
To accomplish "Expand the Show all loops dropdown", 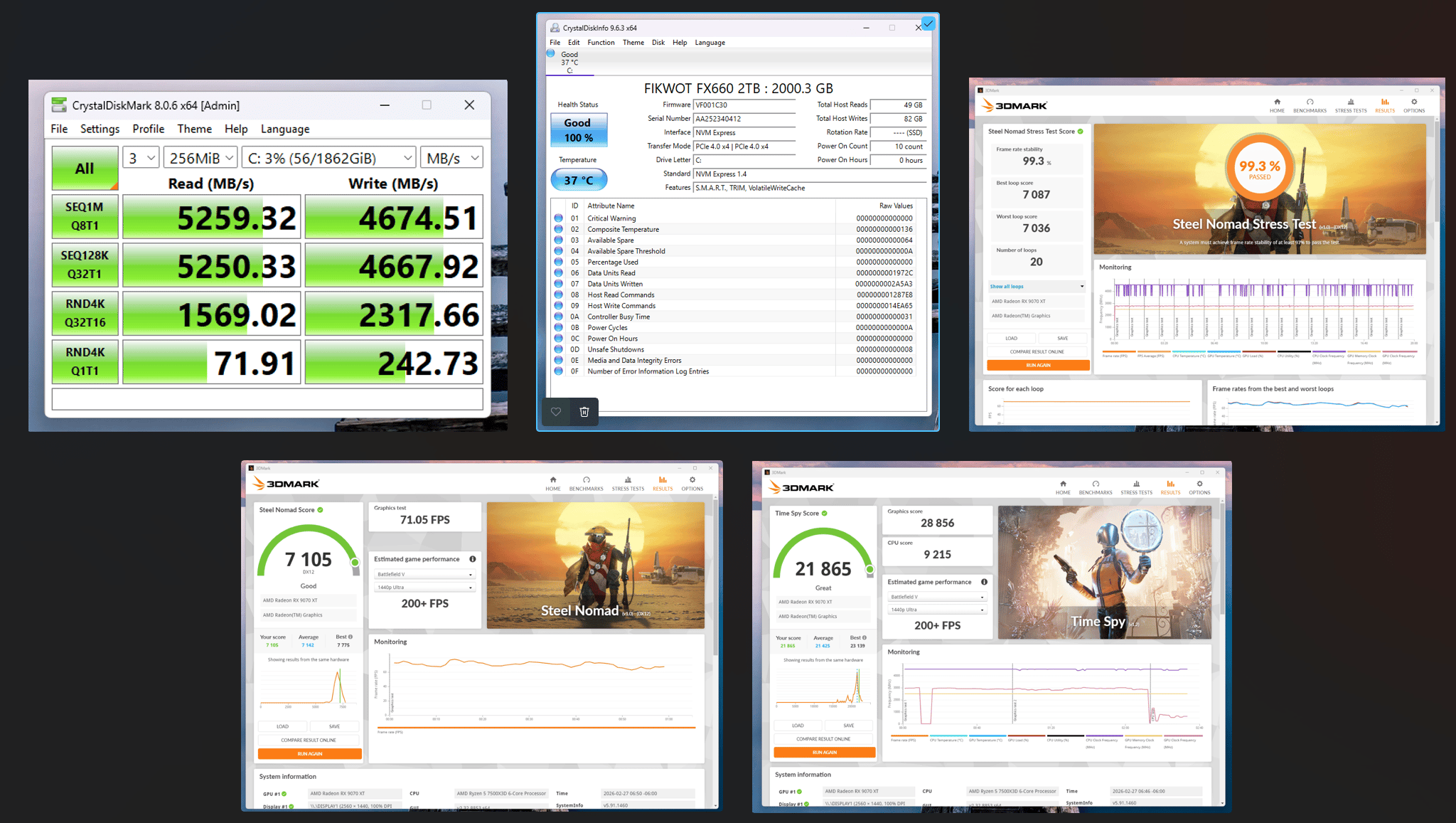I will pyautogui.click(x=1037, y=287).
